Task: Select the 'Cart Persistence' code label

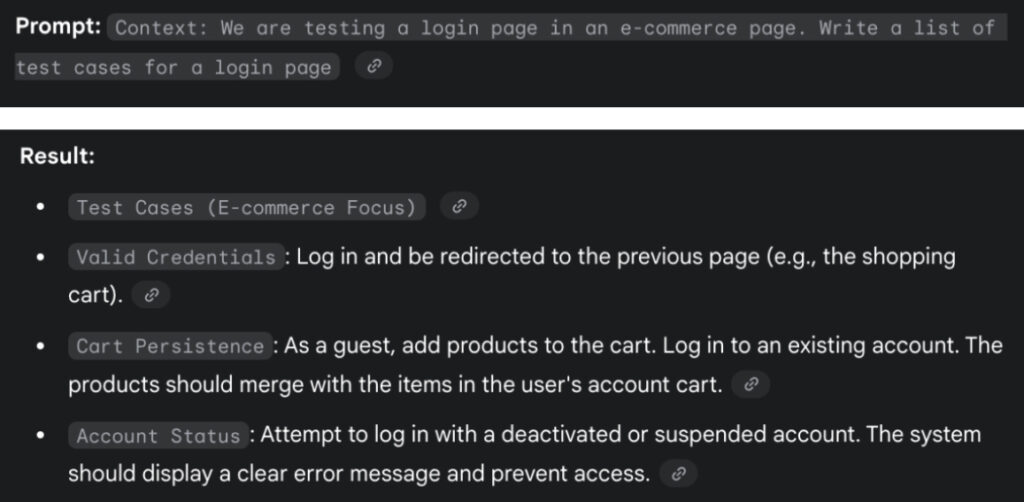Action: click(x=170, y=346)
